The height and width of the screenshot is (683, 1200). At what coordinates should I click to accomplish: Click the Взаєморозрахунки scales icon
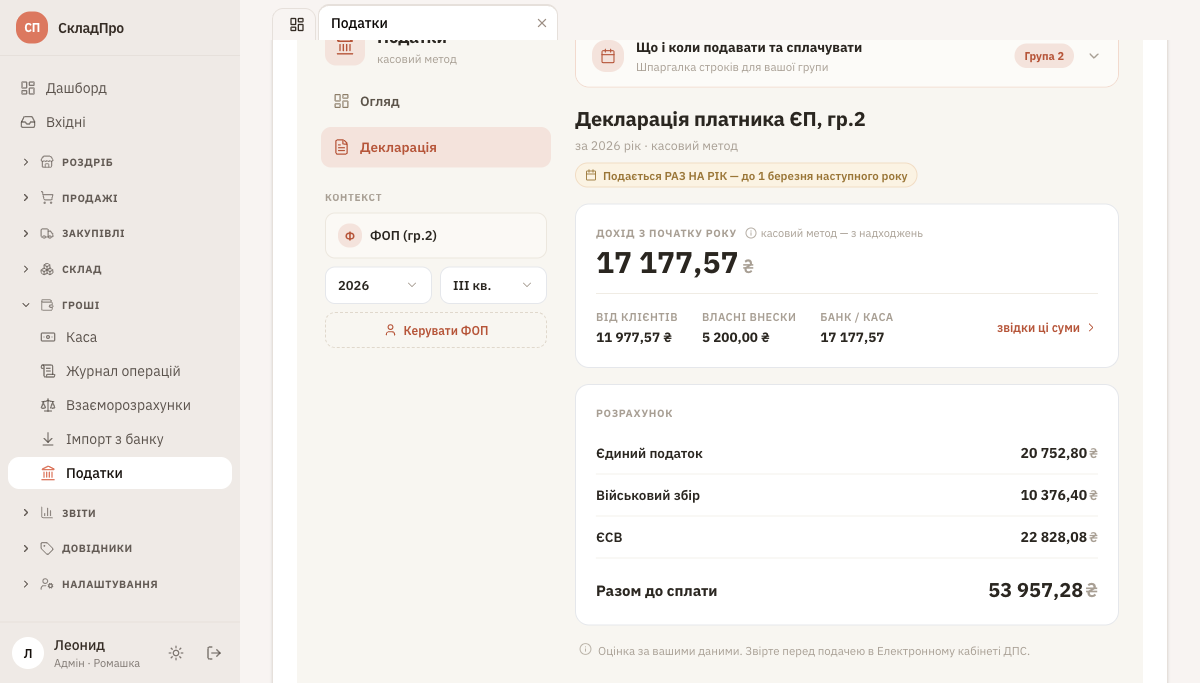pos(48,405)
